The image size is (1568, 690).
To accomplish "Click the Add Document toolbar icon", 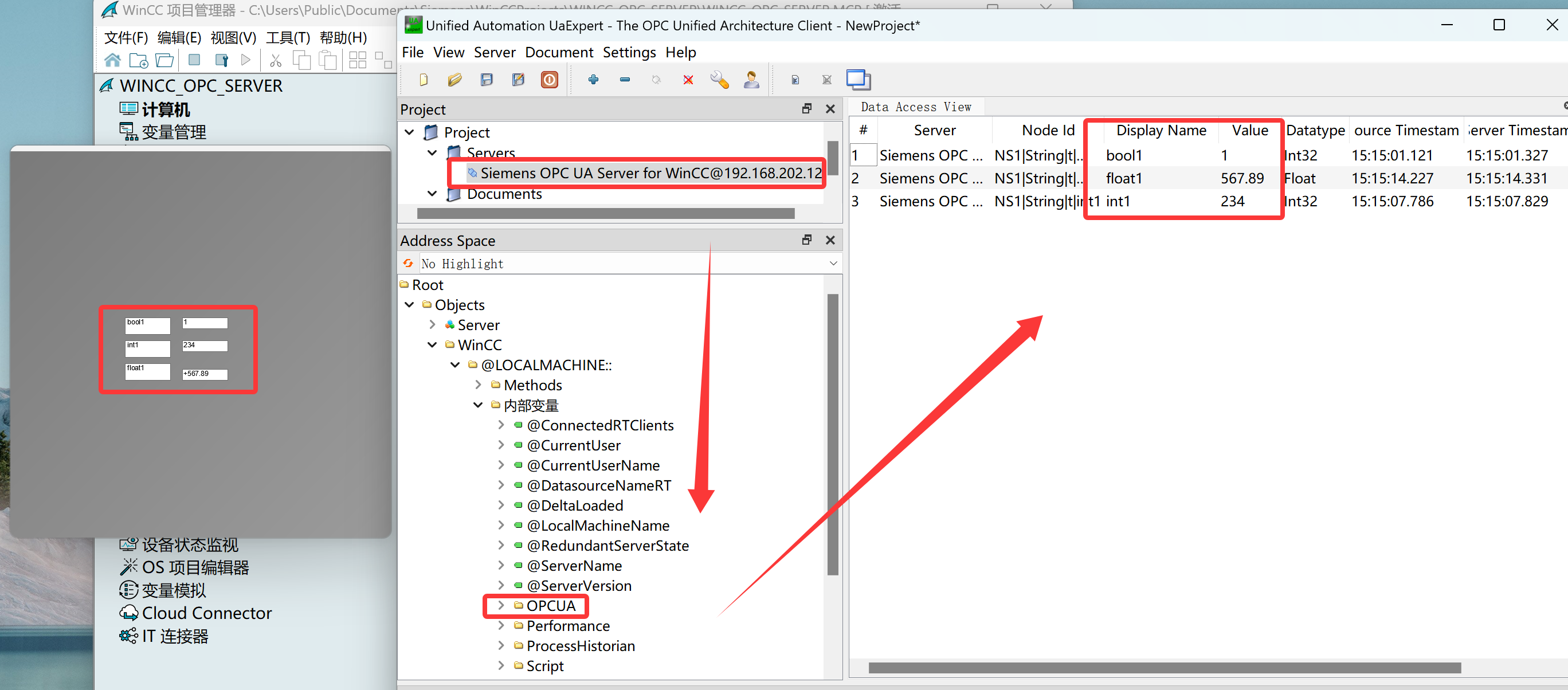I will [x=795, y=80].
